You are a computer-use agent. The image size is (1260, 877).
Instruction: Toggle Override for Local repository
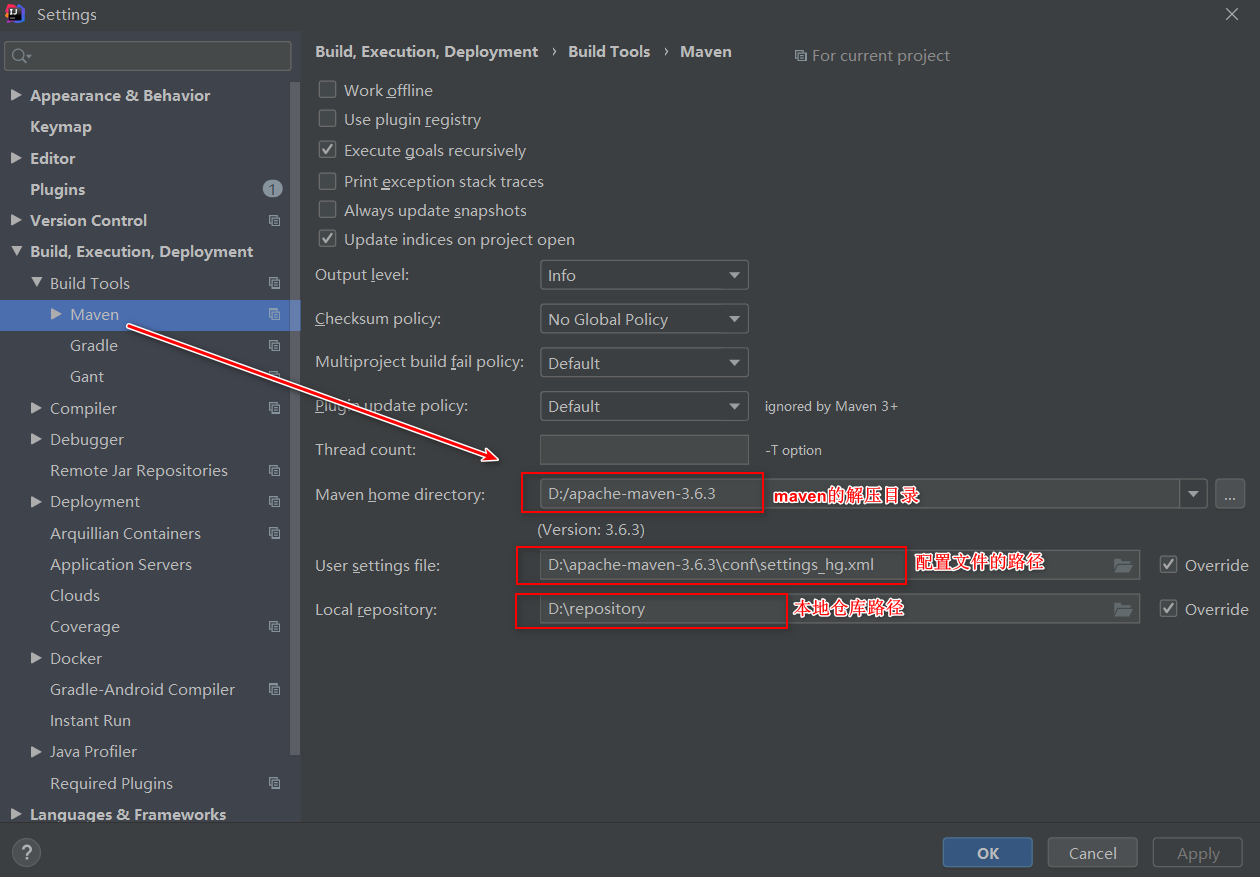coord(1168,609)
